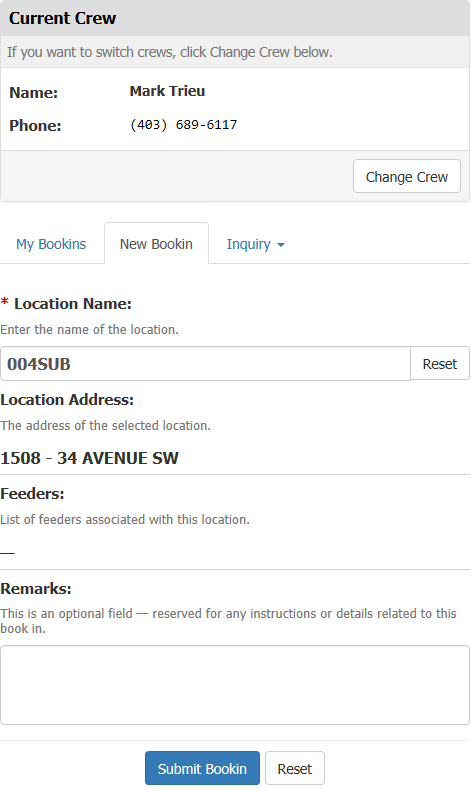Click the Location Address label
This screenshot has width=471, height=790.
pos(67,400)
